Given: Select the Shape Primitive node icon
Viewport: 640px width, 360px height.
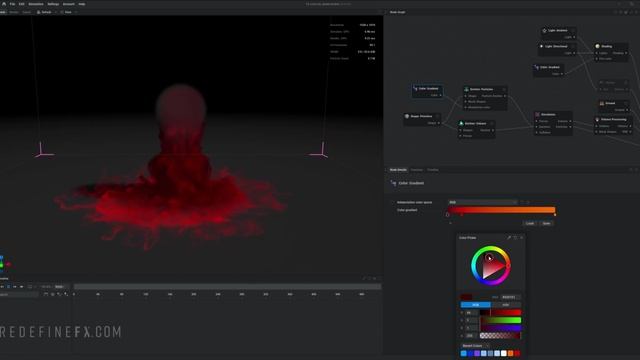Looking at the screenshot, I should 407,116.
